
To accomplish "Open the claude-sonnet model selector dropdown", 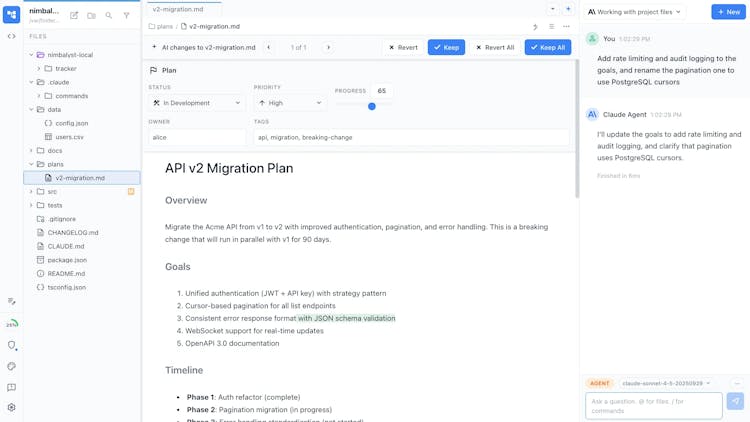I will tap(666, 383).
